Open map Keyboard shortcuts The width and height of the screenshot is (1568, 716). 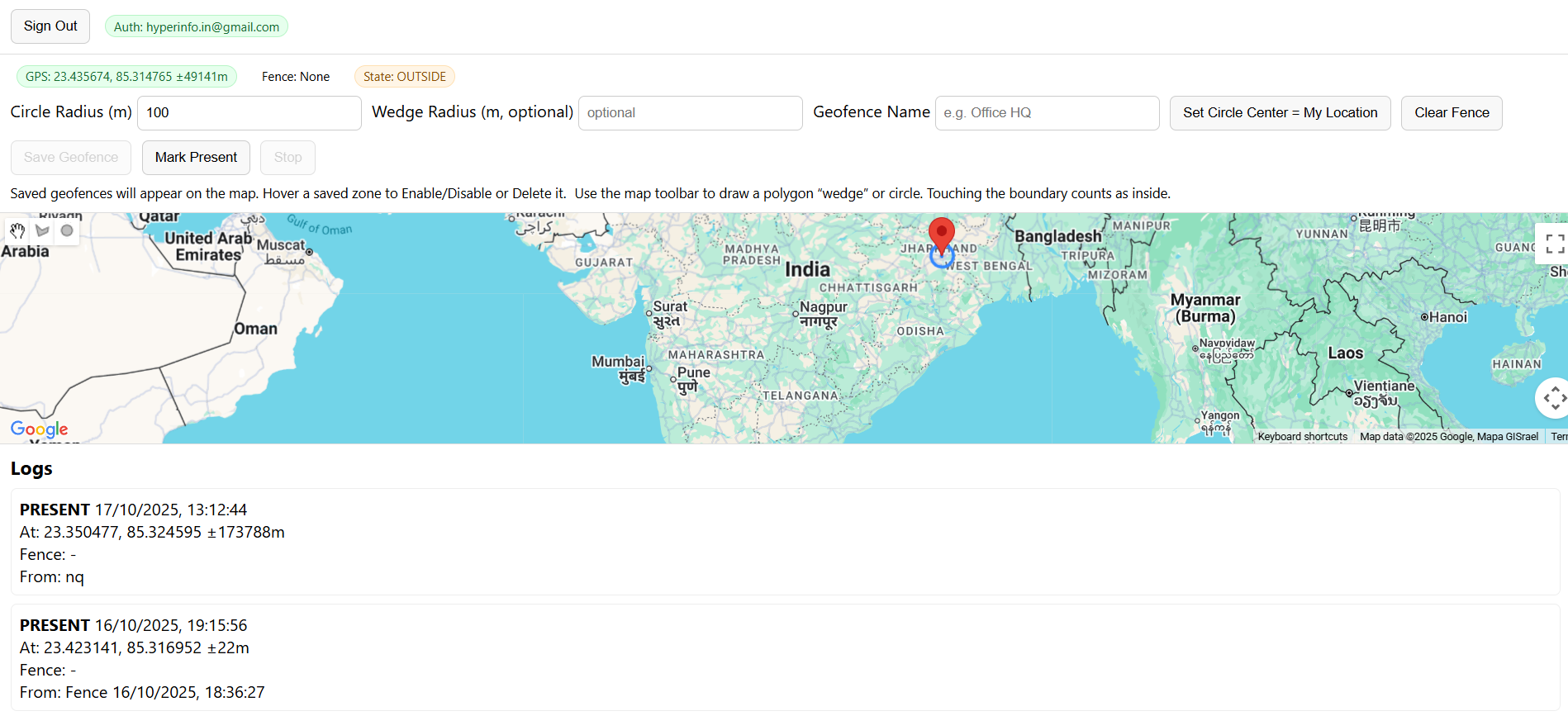[1302, 437]
